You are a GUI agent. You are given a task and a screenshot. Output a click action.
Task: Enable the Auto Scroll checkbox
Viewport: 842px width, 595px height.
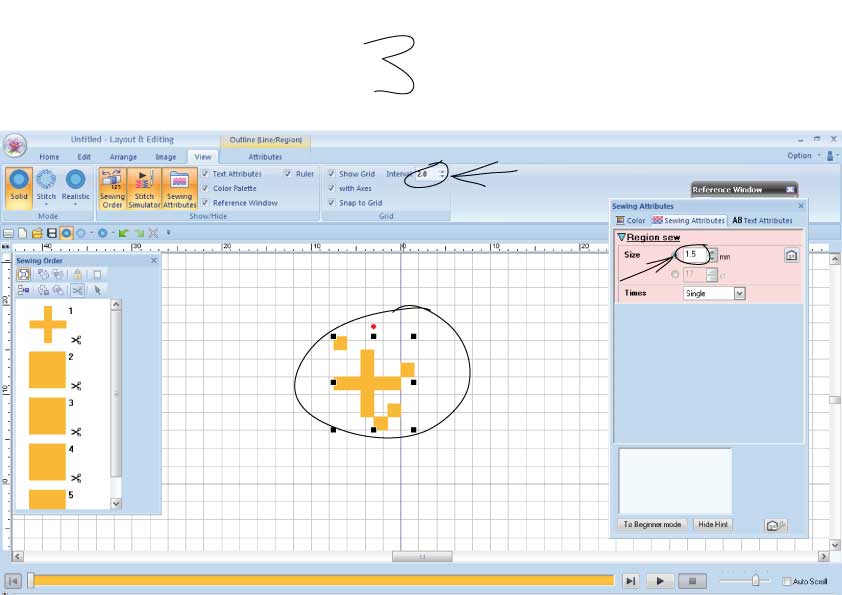[787, 582]
